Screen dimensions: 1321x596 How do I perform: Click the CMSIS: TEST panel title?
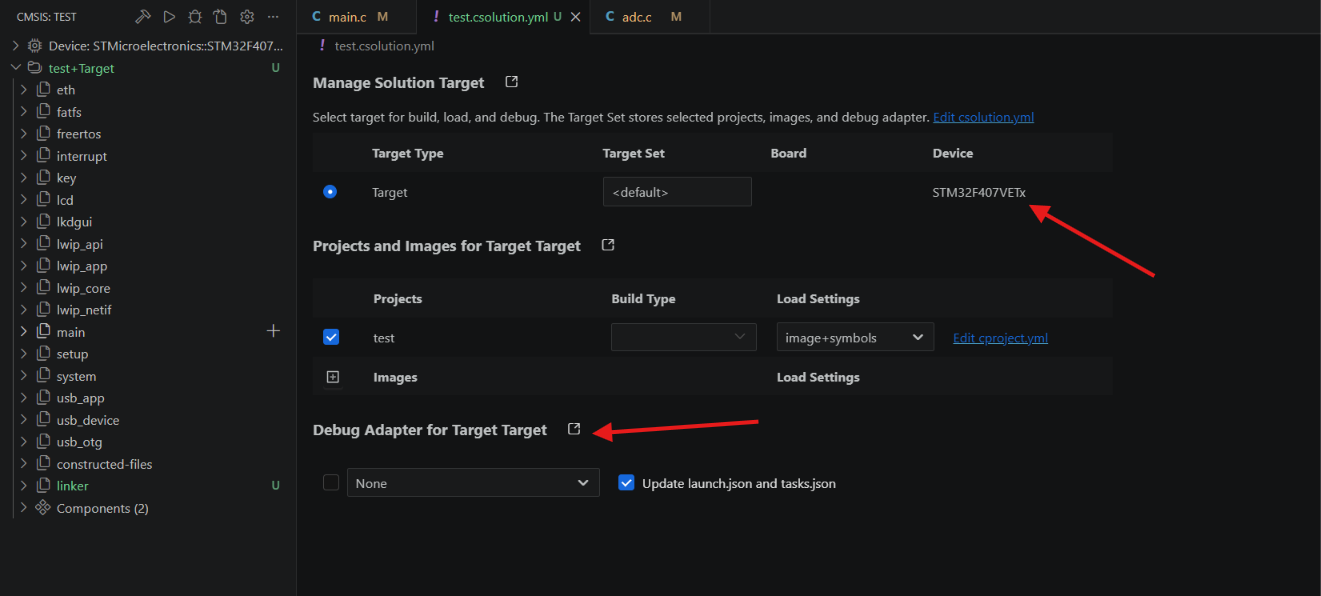(x=47, y=17)
